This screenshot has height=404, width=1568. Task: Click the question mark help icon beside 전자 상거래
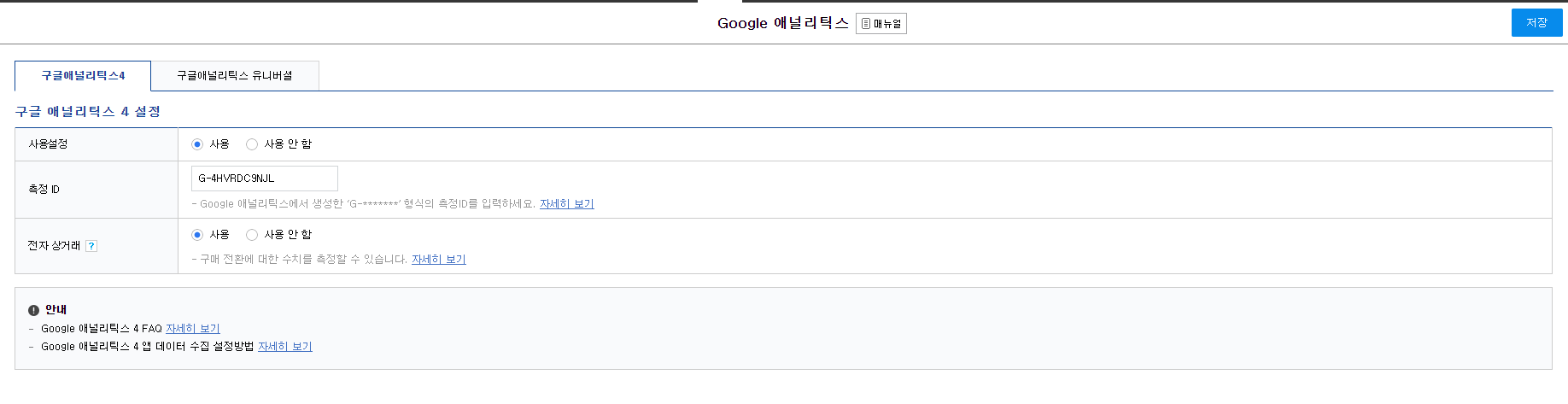pos(91,246)
